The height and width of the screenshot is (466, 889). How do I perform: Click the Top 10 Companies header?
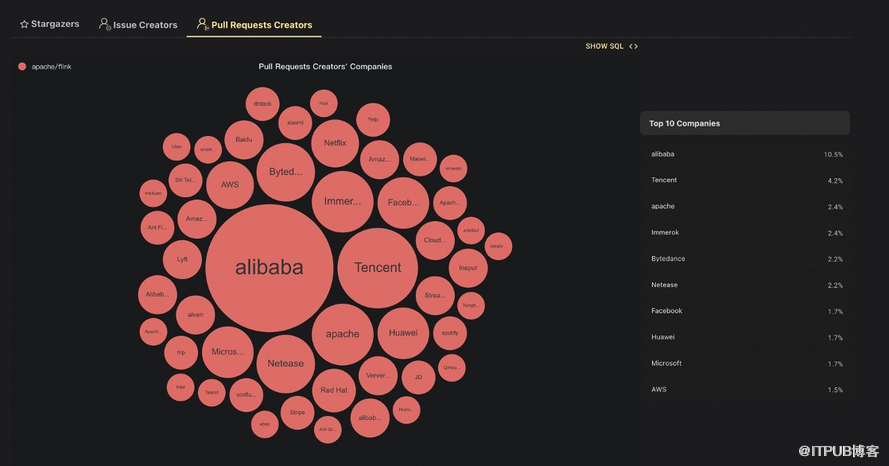click(x=745, y=123)
